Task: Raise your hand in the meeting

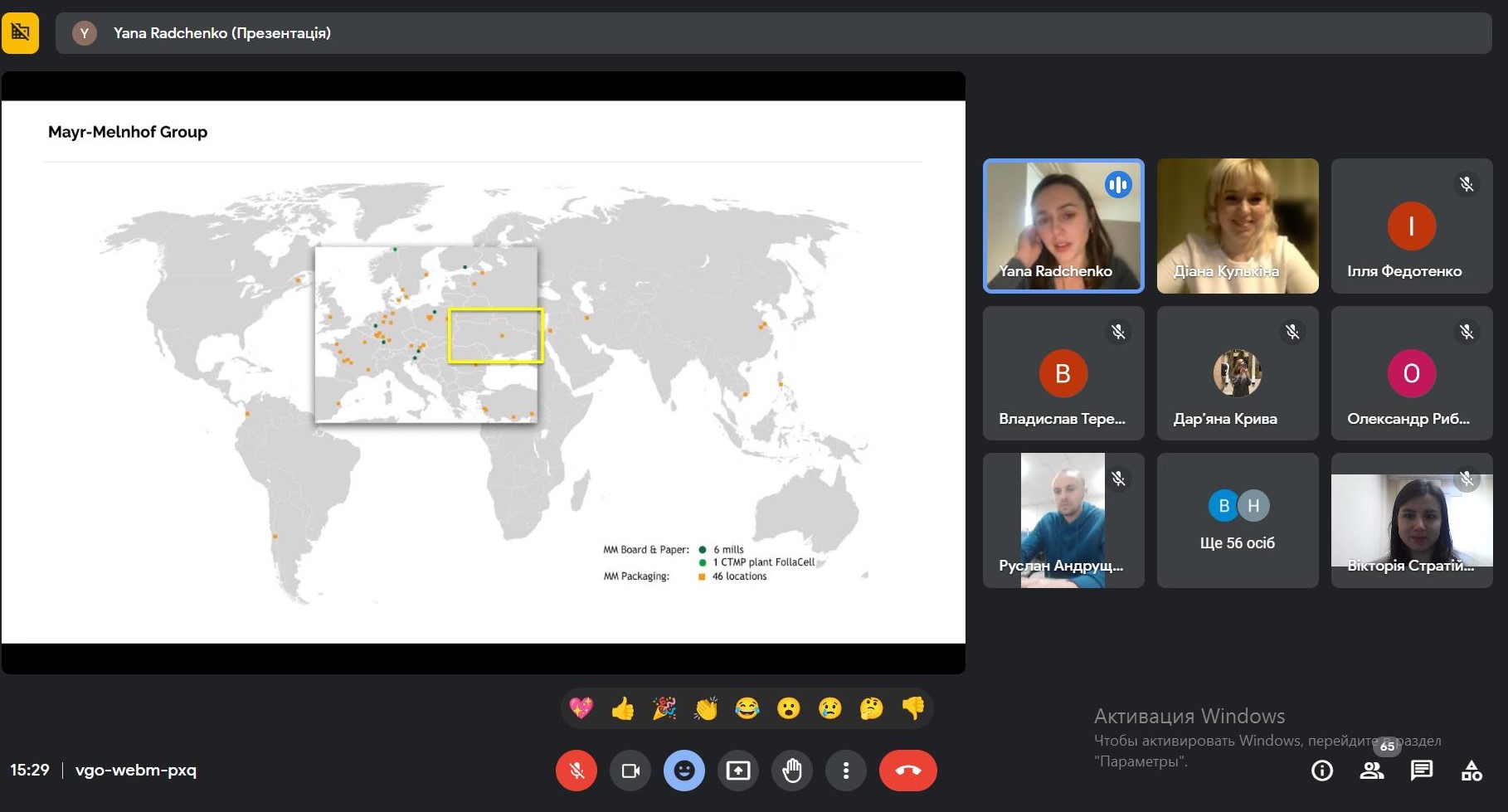Action: [x=792, y=771]
